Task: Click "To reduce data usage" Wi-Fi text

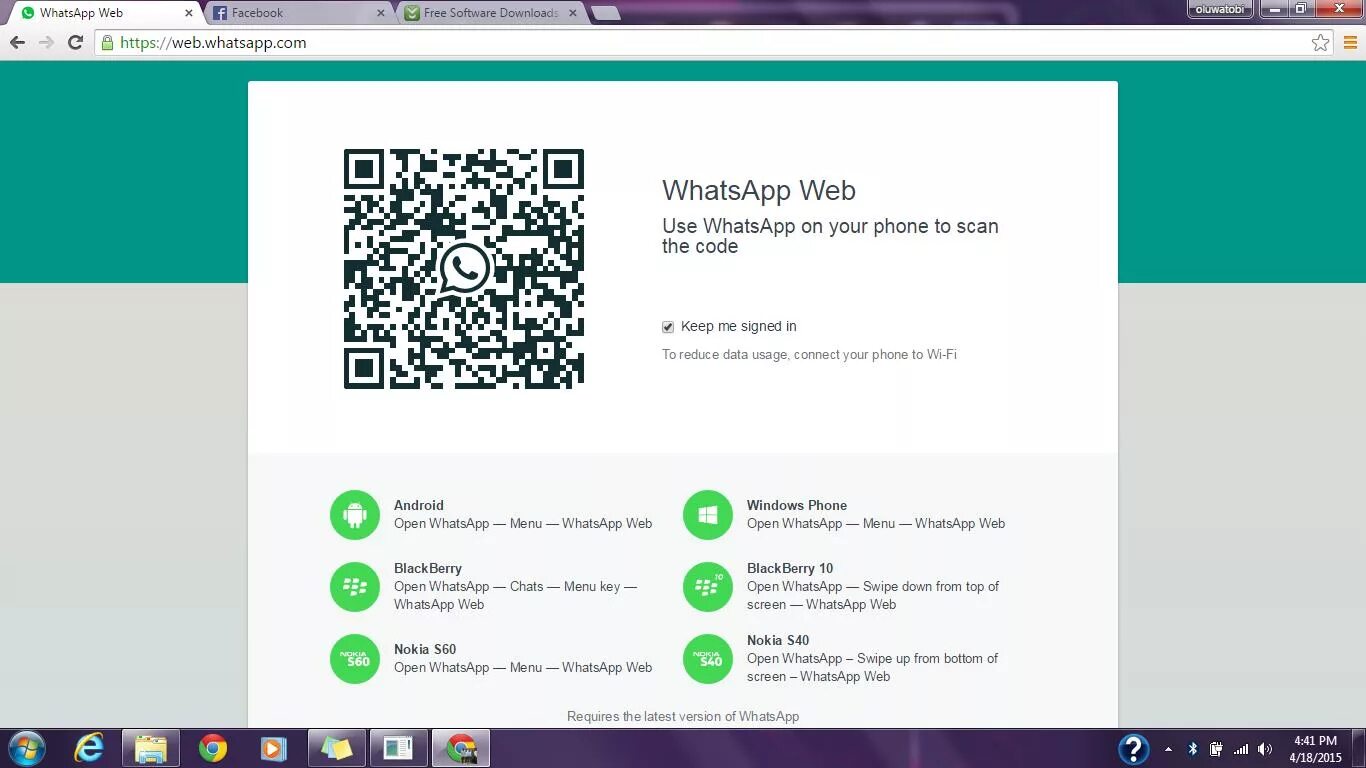Action: (x=809, y=354)
